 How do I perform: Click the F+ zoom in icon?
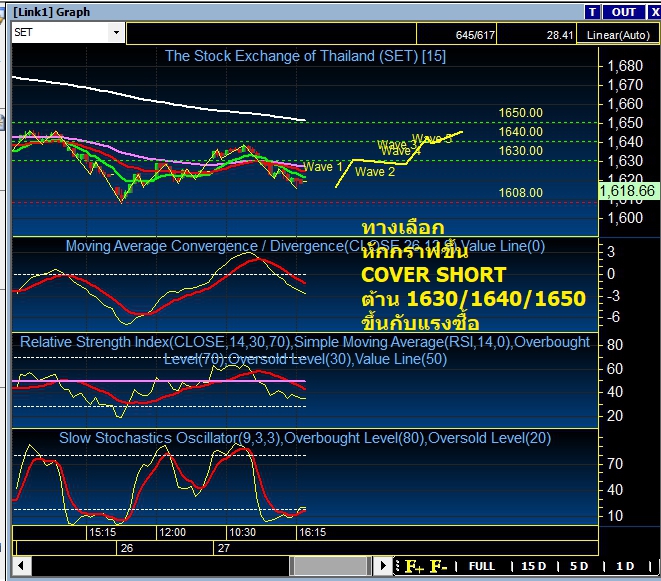click(x=414, y=566)
